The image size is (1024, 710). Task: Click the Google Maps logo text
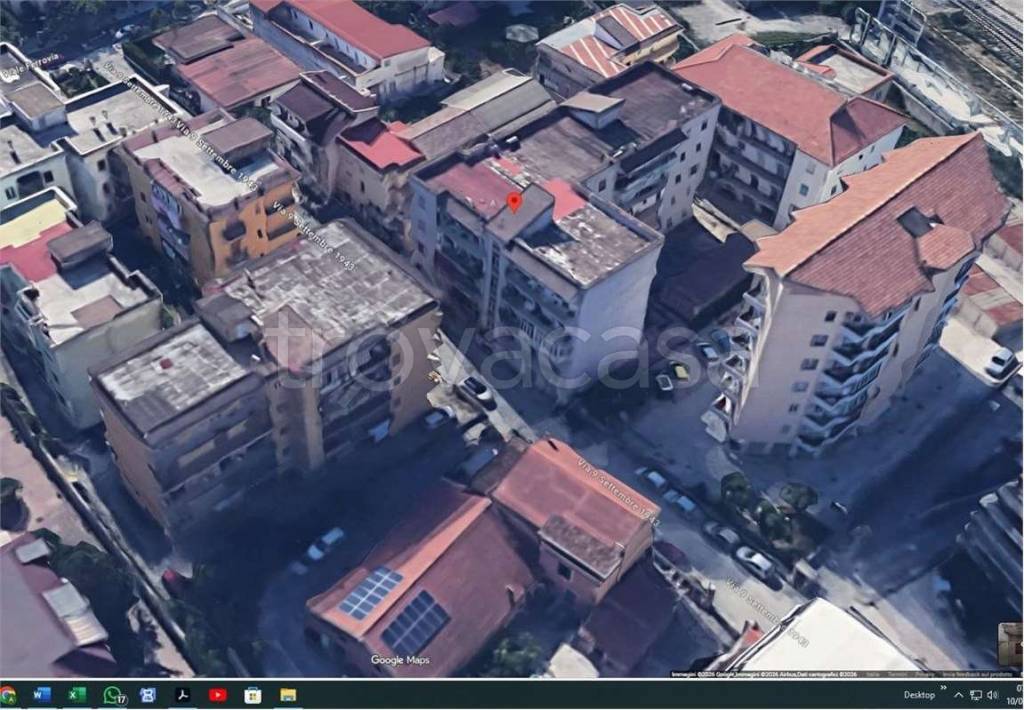[400, 660]
